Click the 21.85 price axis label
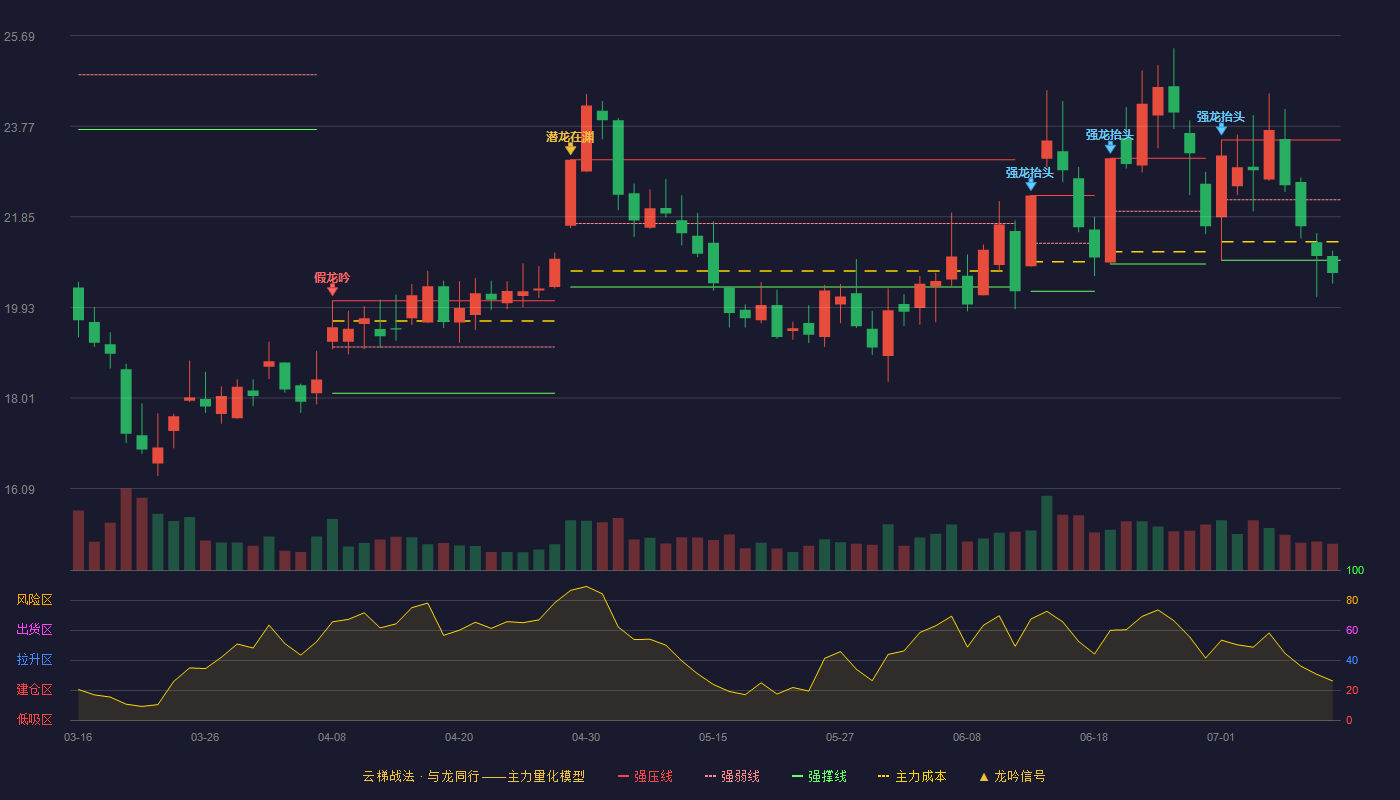This screenshot has height=800, width=1400. tap(19, 218)
